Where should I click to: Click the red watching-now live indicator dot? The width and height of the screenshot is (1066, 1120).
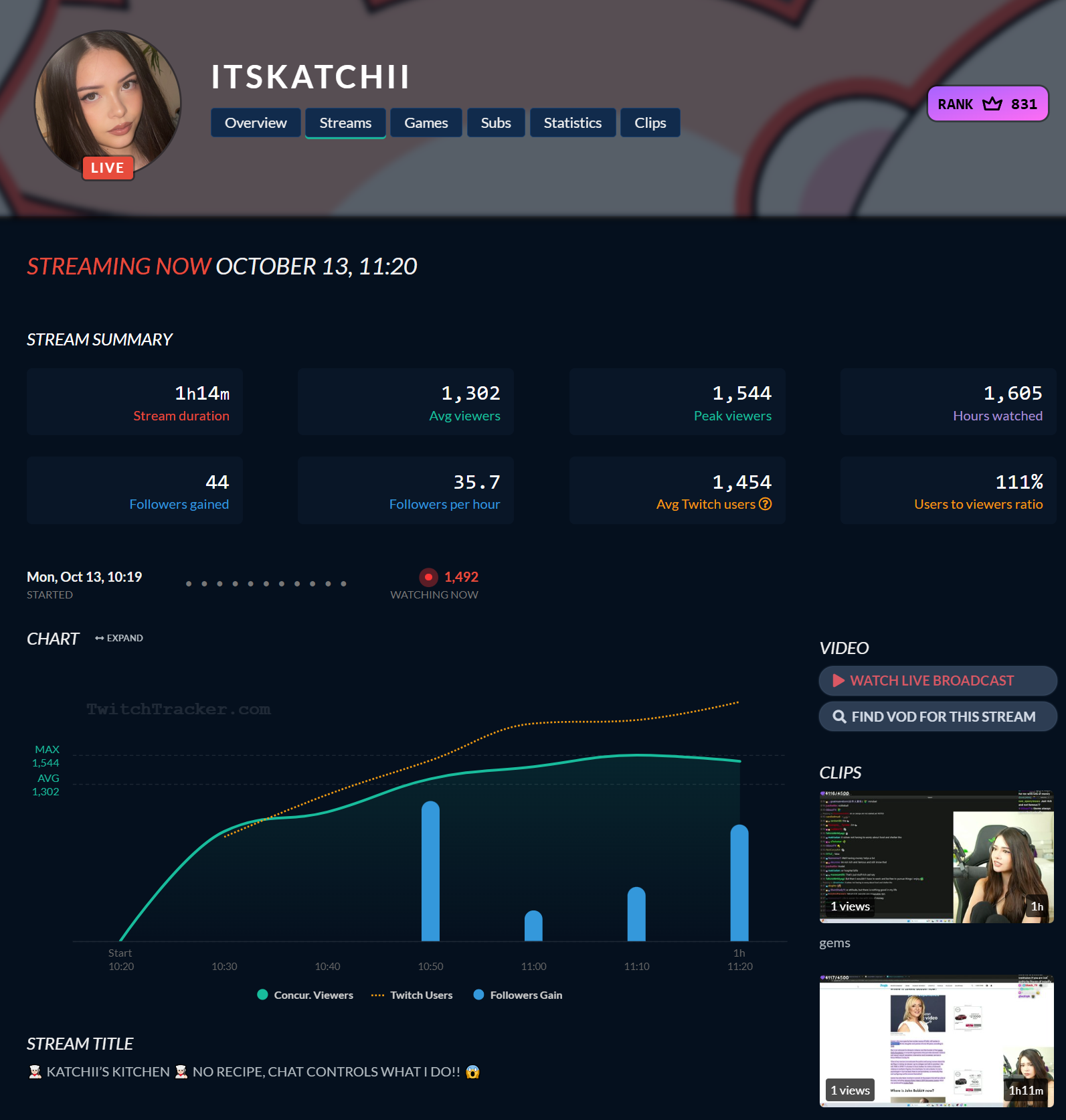tap(428, 577)
